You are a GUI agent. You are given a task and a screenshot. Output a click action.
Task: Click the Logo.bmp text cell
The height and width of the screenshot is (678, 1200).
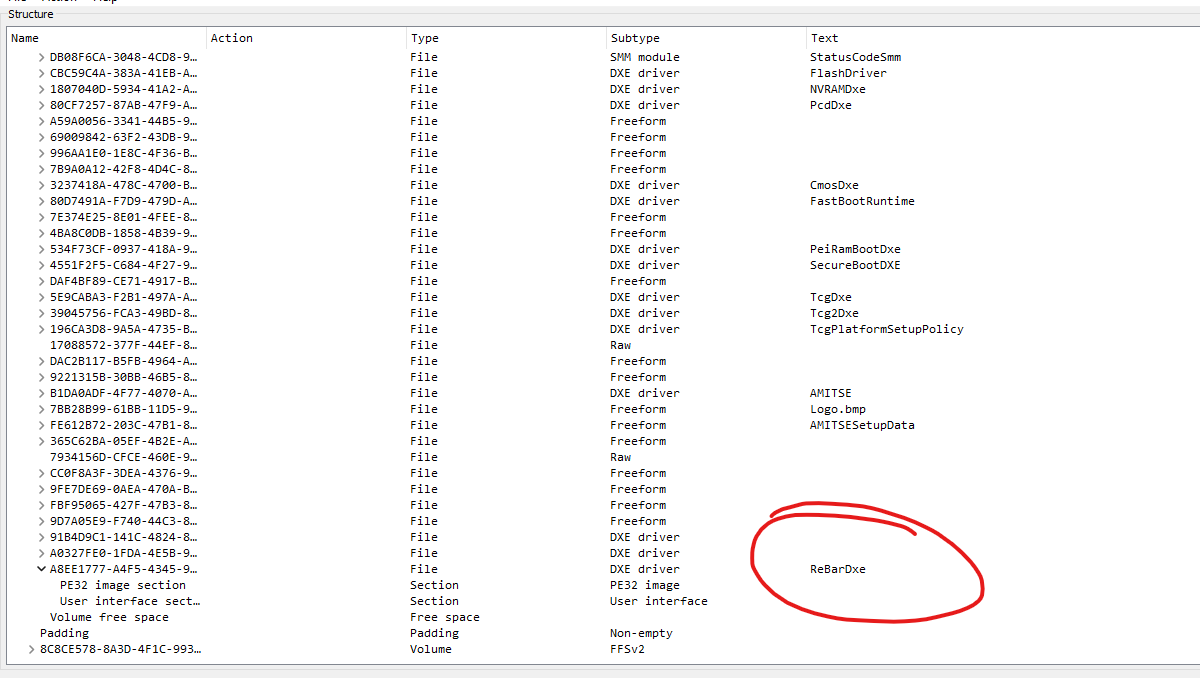[838, 409]
